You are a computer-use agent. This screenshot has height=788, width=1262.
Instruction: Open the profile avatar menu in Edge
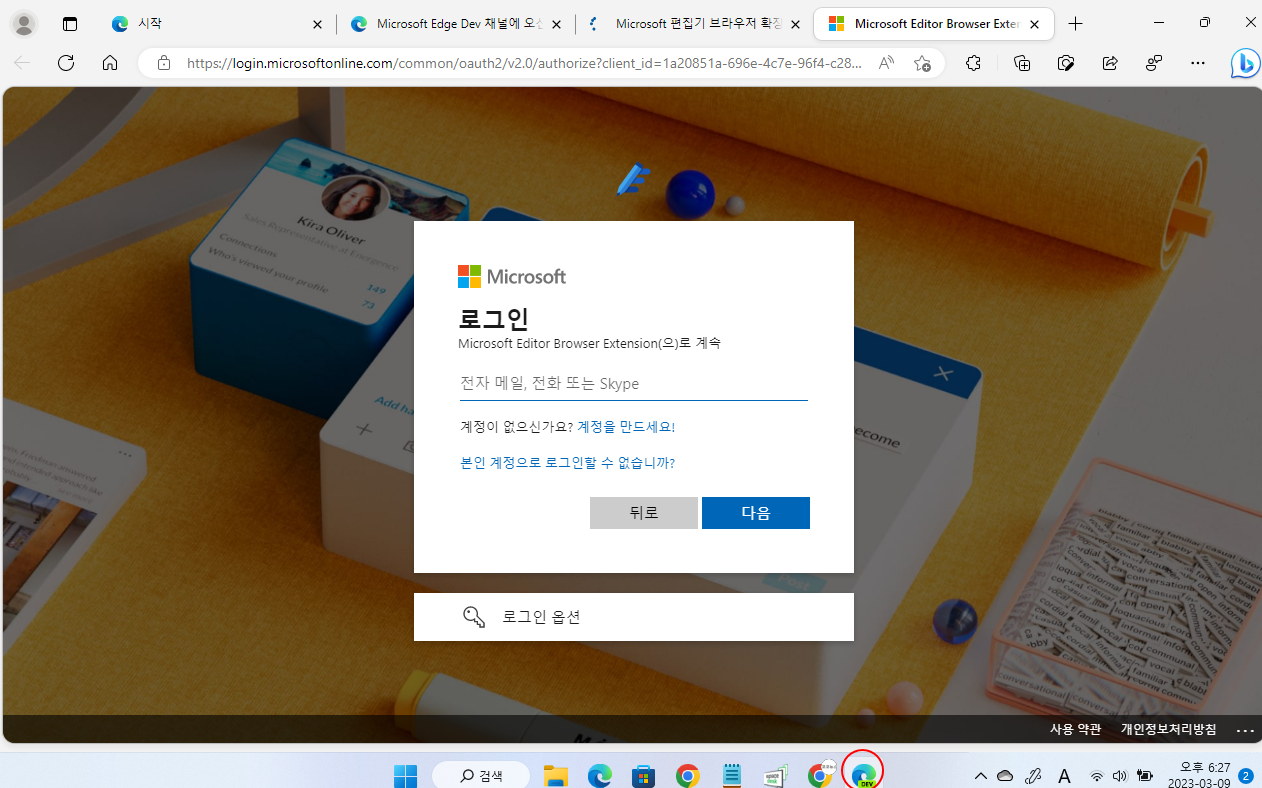click(x=23, y=24)
